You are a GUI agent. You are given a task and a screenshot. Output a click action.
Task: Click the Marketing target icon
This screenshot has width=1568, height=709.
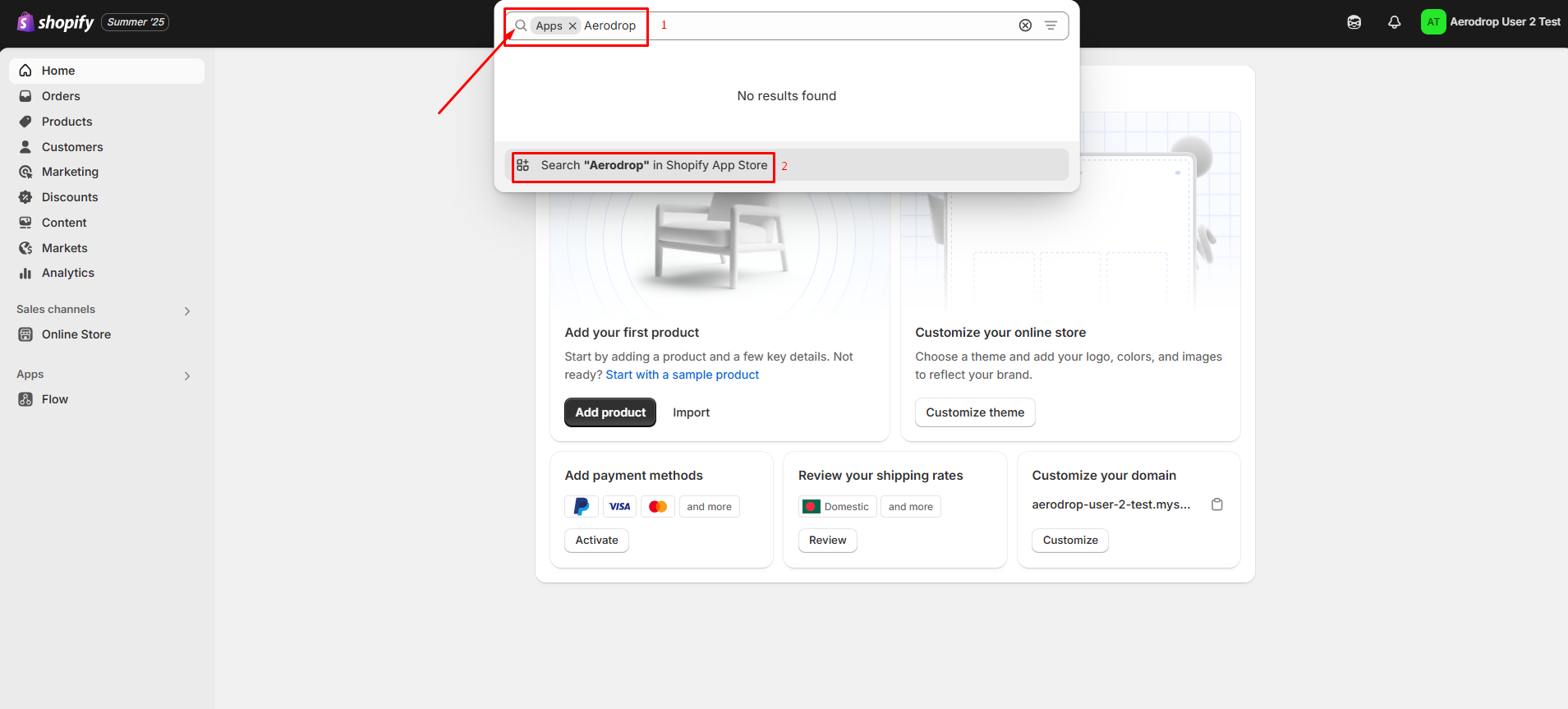coord(25,172)
